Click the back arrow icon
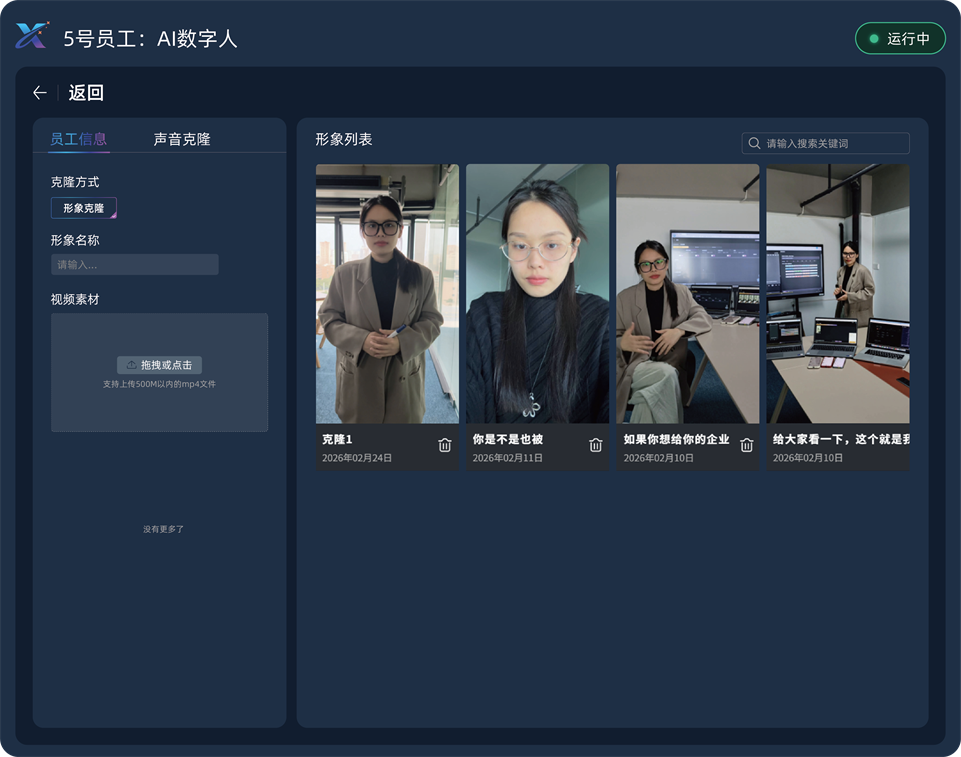The width and height of the screenshot is (961, 757). pyautogui.click(x=40, y=93)
